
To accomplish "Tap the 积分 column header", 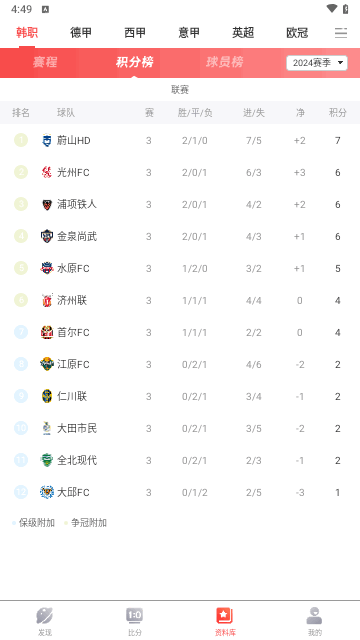I will pos(338,113).
